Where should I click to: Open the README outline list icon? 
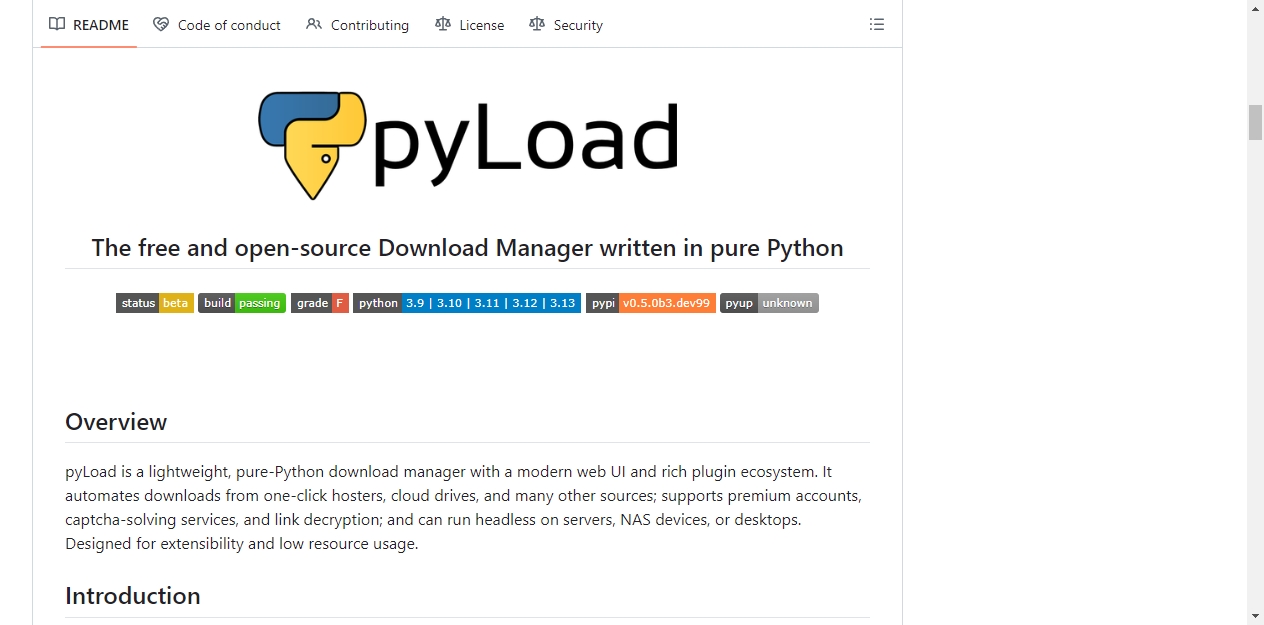pyautogui.click(x=877, y=24)
